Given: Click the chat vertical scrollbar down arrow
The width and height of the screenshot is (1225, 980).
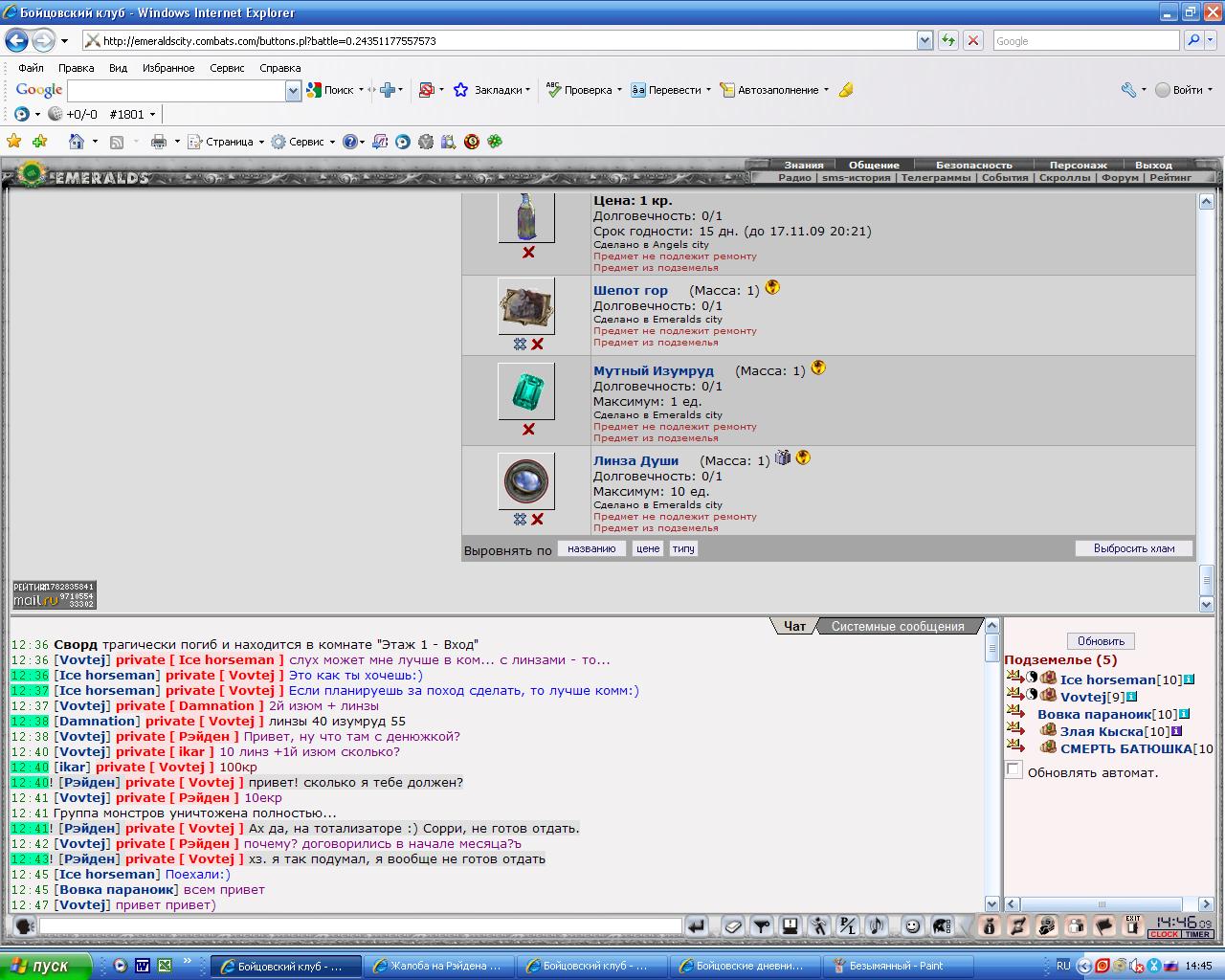Looking at the screenshot, I should (x=992, y=903).
